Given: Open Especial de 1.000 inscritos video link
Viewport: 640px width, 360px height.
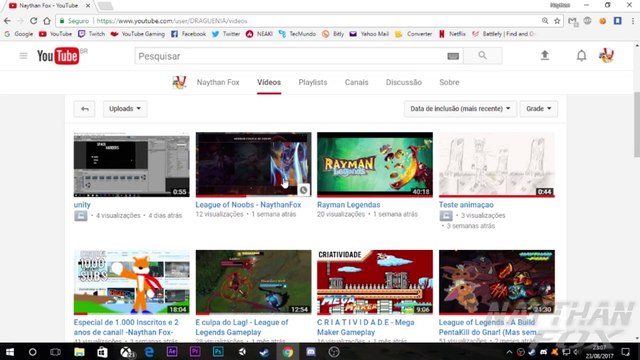Looking at the screenshot, I should 126,327.
